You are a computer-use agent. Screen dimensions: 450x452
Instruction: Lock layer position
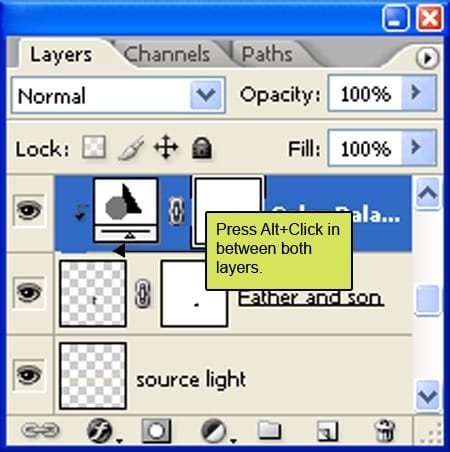166,147
